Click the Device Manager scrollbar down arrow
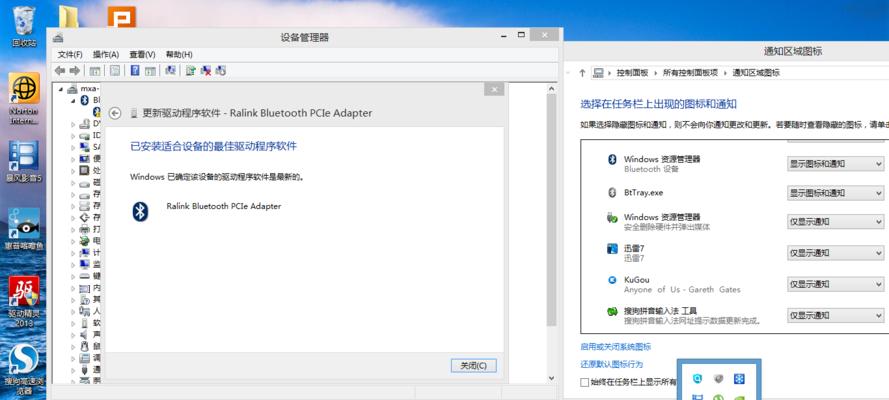The height and width of the screenshot is (400, 889). [551, 378]
